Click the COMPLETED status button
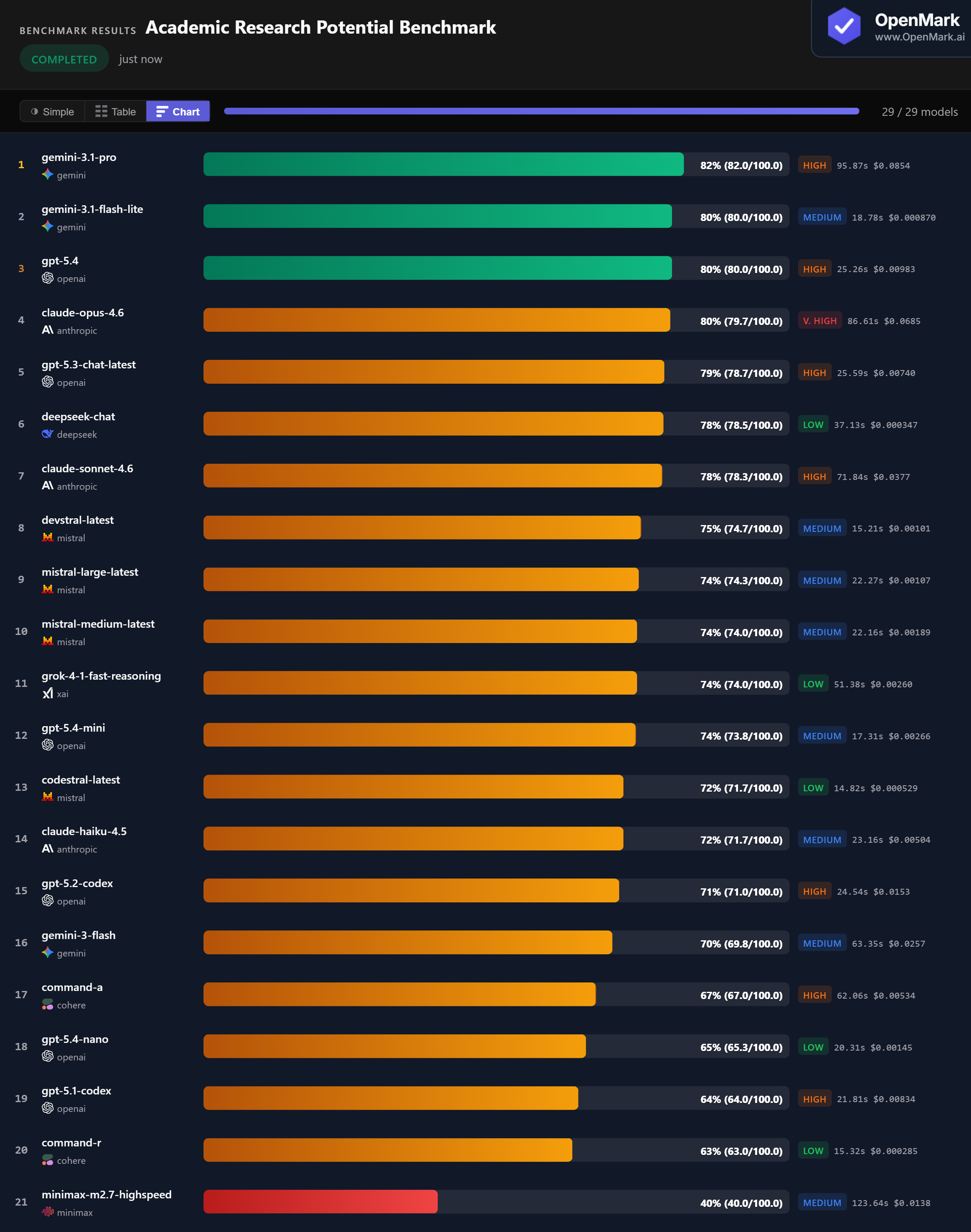Viewport: 971px width, 1232px height. pyautogui.click(x=64, y=59)
